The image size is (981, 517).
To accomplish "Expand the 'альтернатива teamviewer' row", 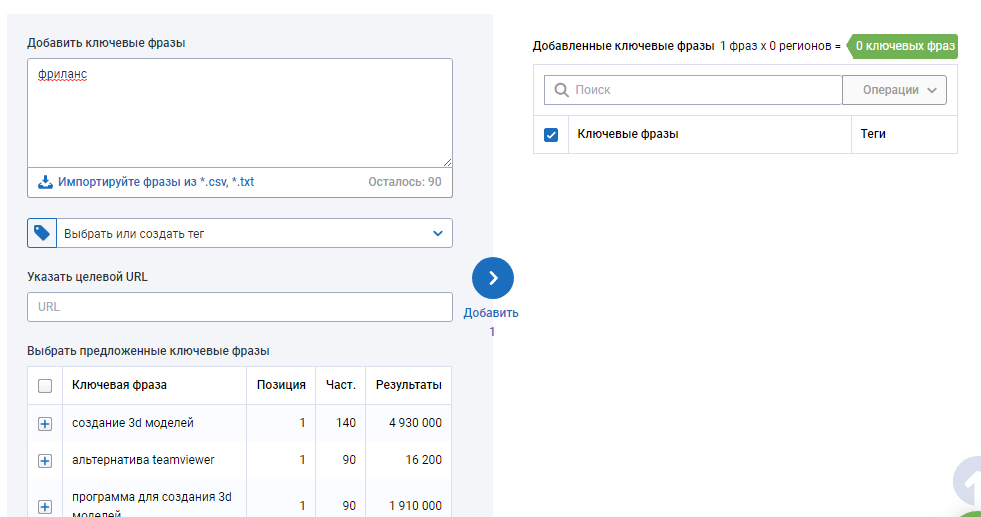I will (44, 461).
